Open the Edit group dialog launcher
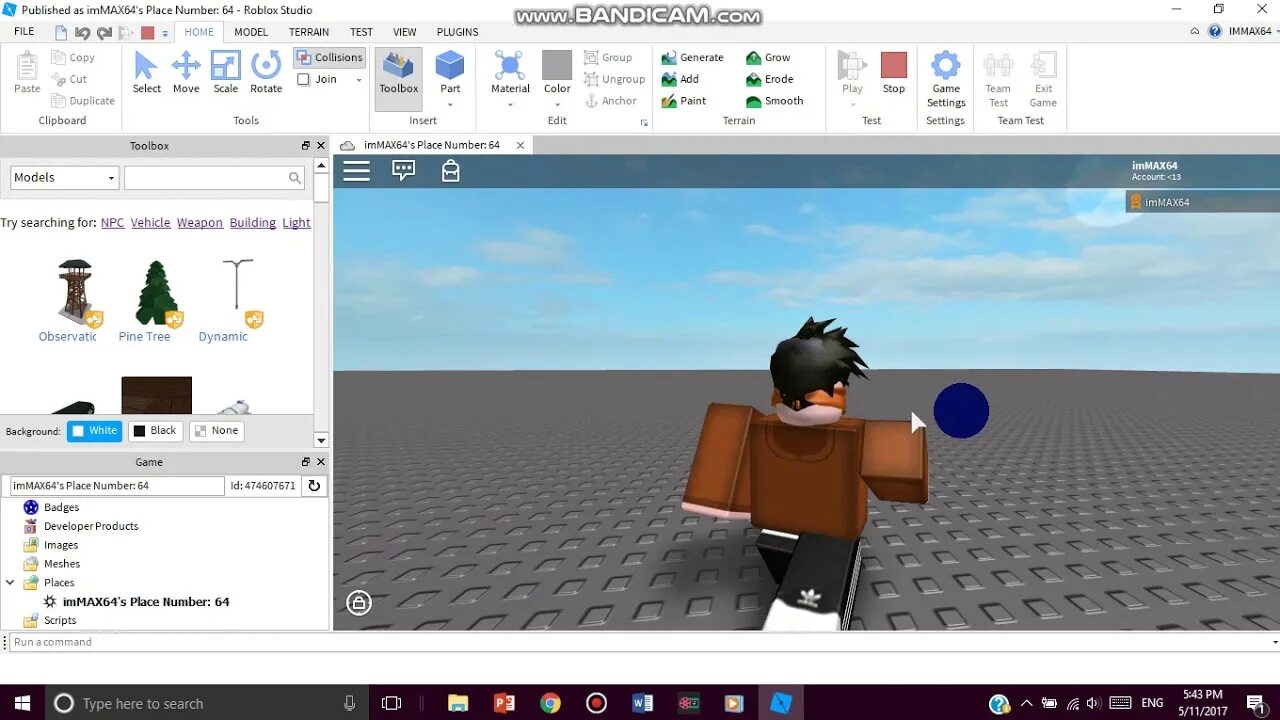This screenshot has width=1280, height=720. coord(644,123)
